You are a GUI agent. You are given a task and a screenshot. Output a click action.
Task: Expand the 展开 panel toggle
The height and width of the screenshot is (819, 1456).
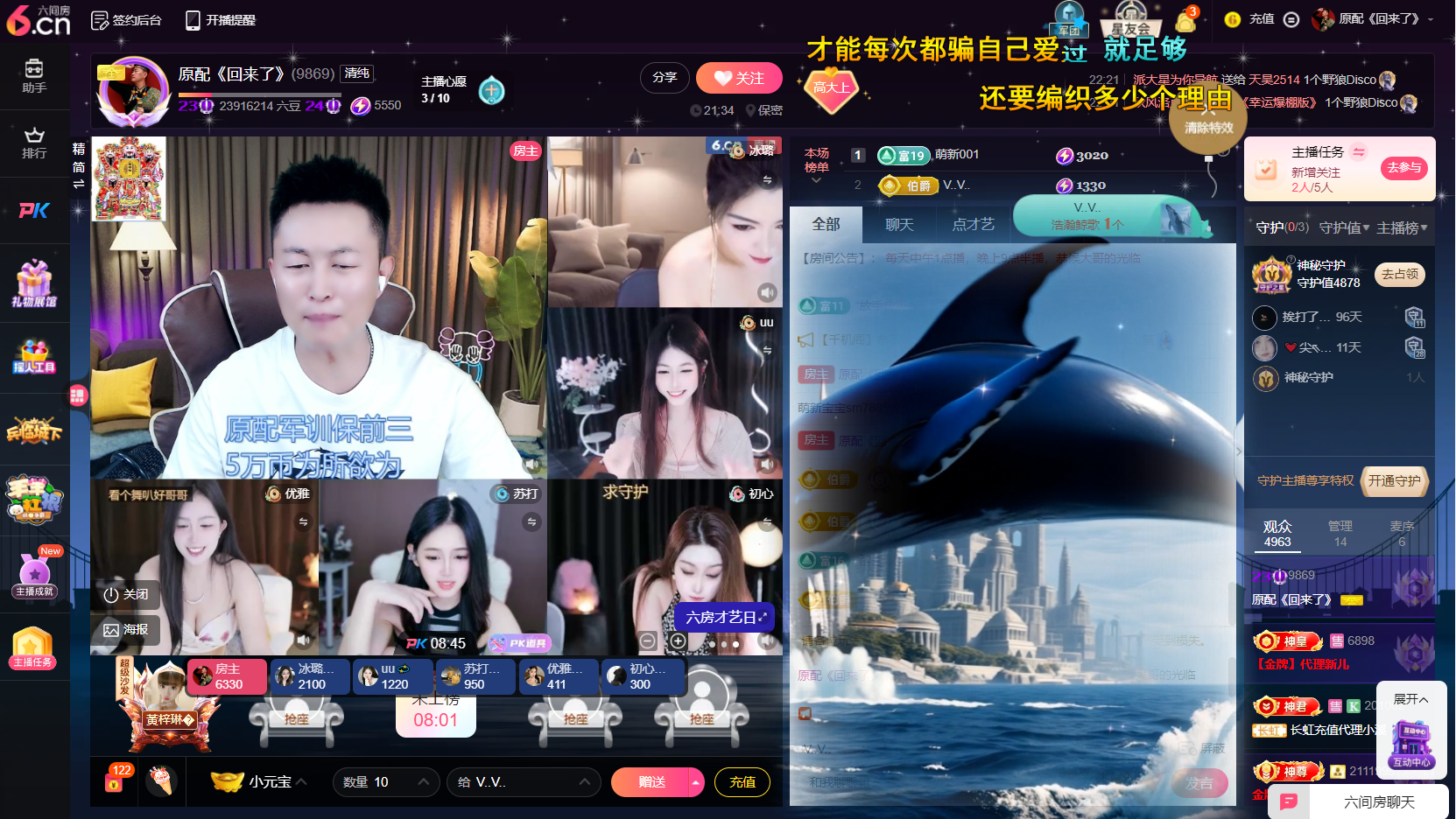point(1410,699)
